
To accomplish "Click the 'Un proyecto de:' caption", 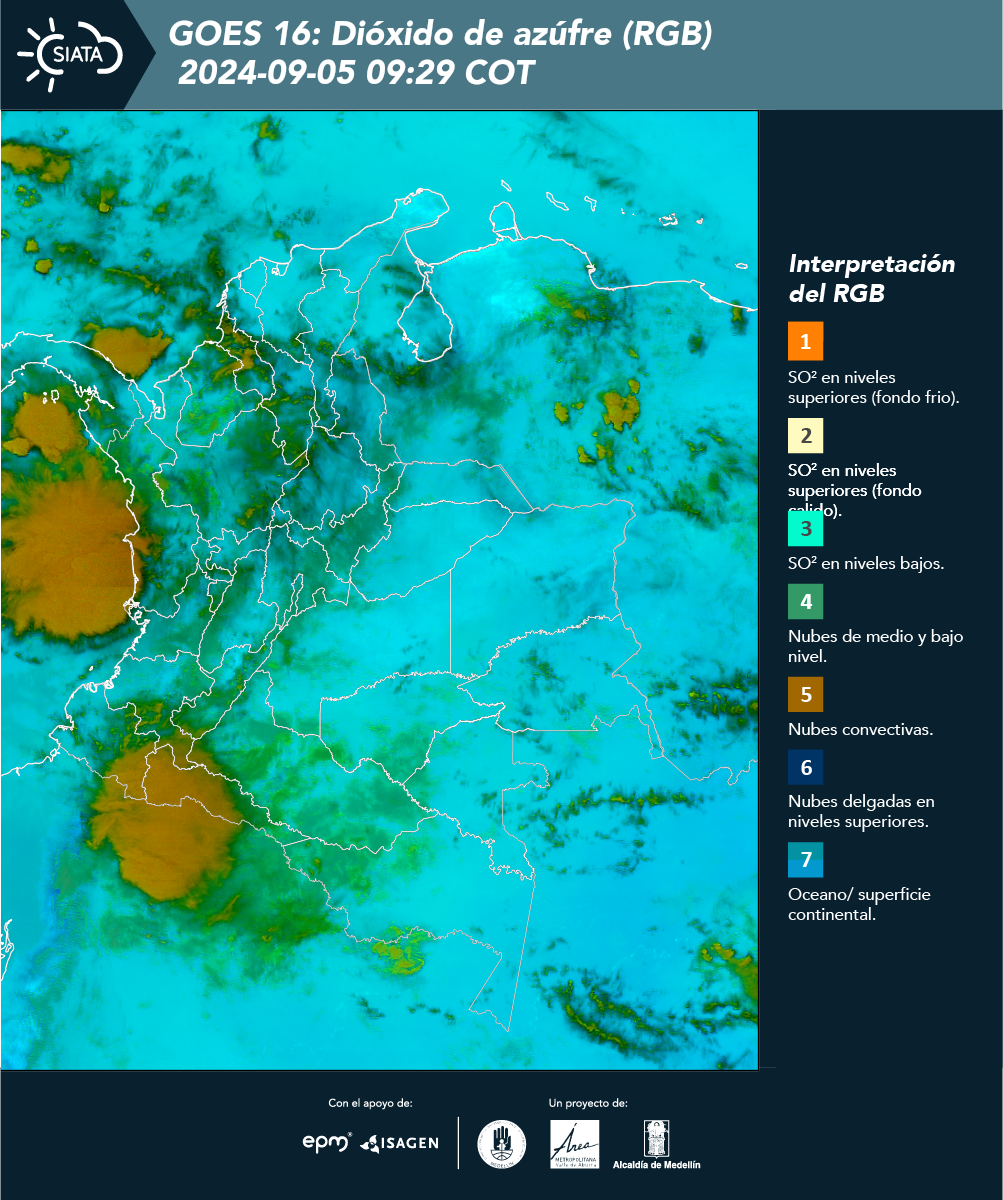I will pyautogui.click(x=588, y=1103).
